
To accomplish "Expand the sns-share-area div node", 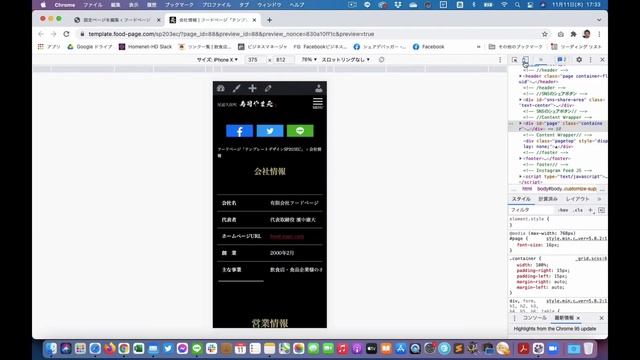I will (x=520, y=100).
